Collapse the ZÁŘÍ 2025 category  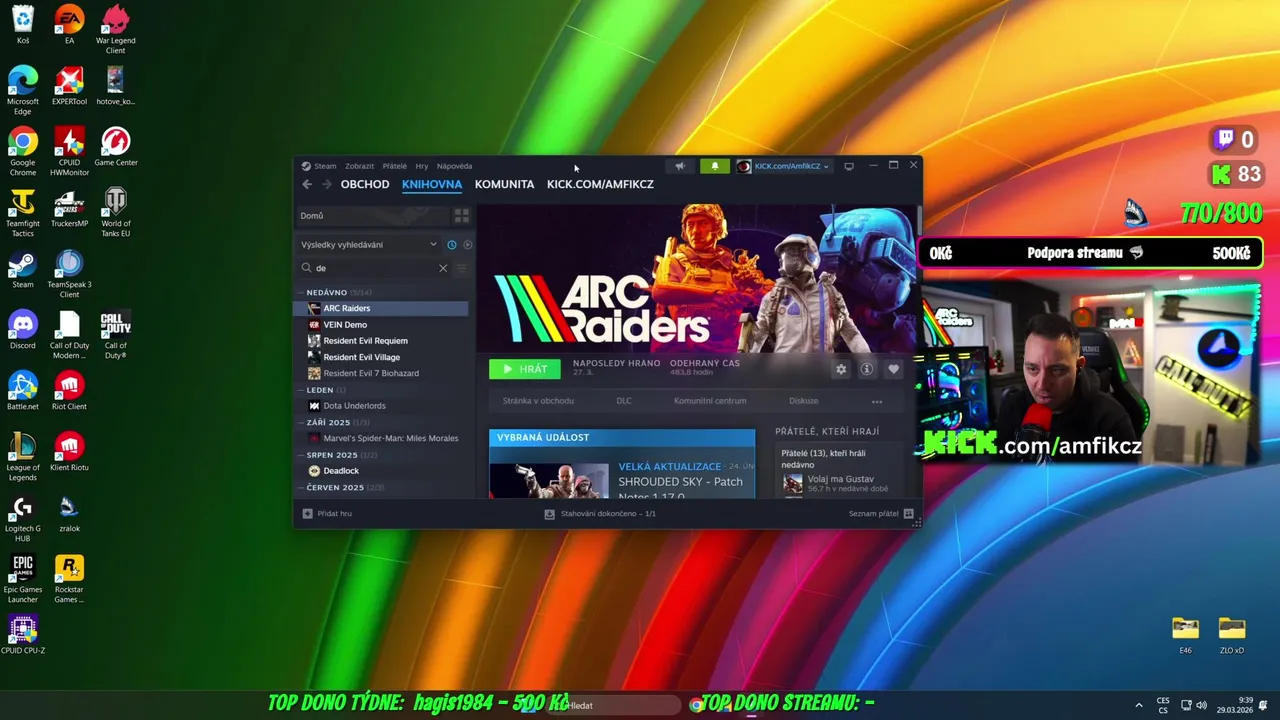coord(328,422)
